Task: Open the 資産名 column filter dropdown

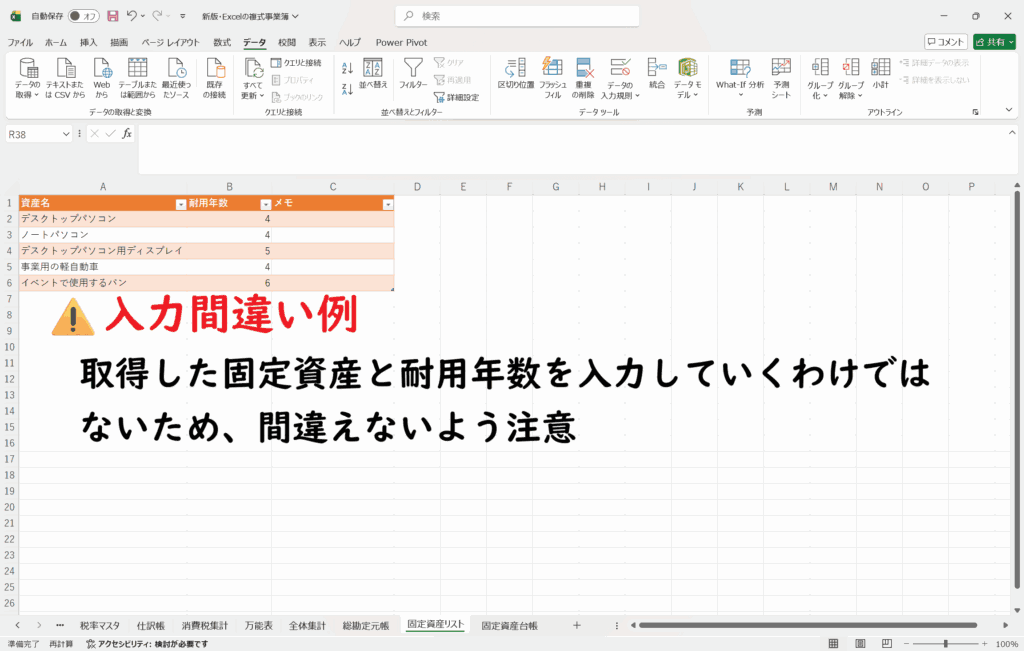Action: click(180, 203)
